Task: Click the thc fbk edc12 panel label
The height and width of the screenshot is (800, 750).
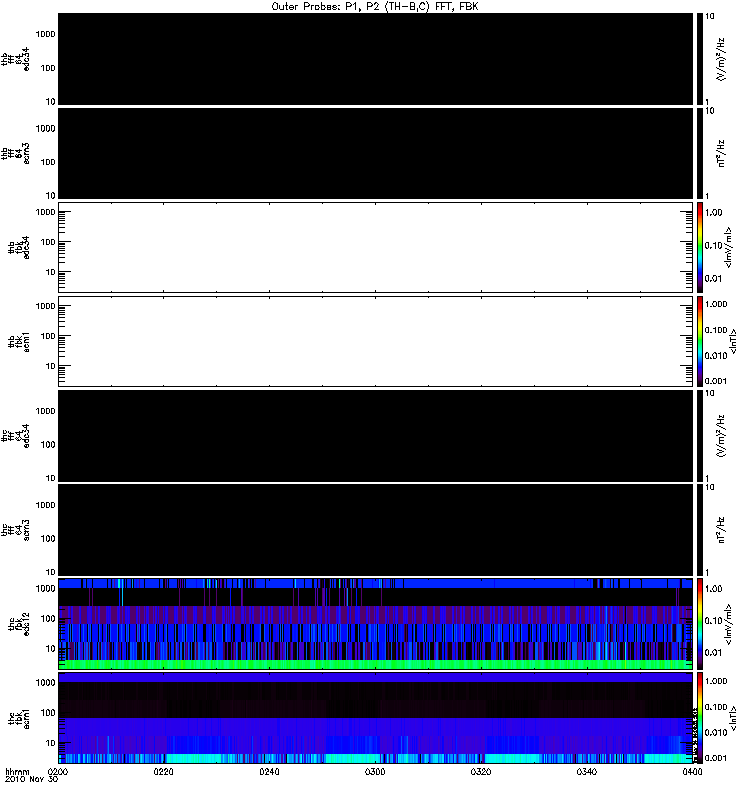Action: pyautogui.click(x=19, y=624)
